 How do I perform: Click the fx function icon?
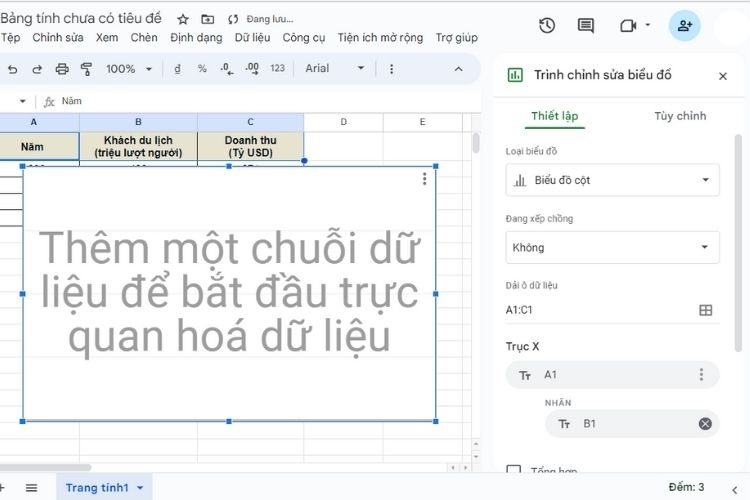point(49,101)
